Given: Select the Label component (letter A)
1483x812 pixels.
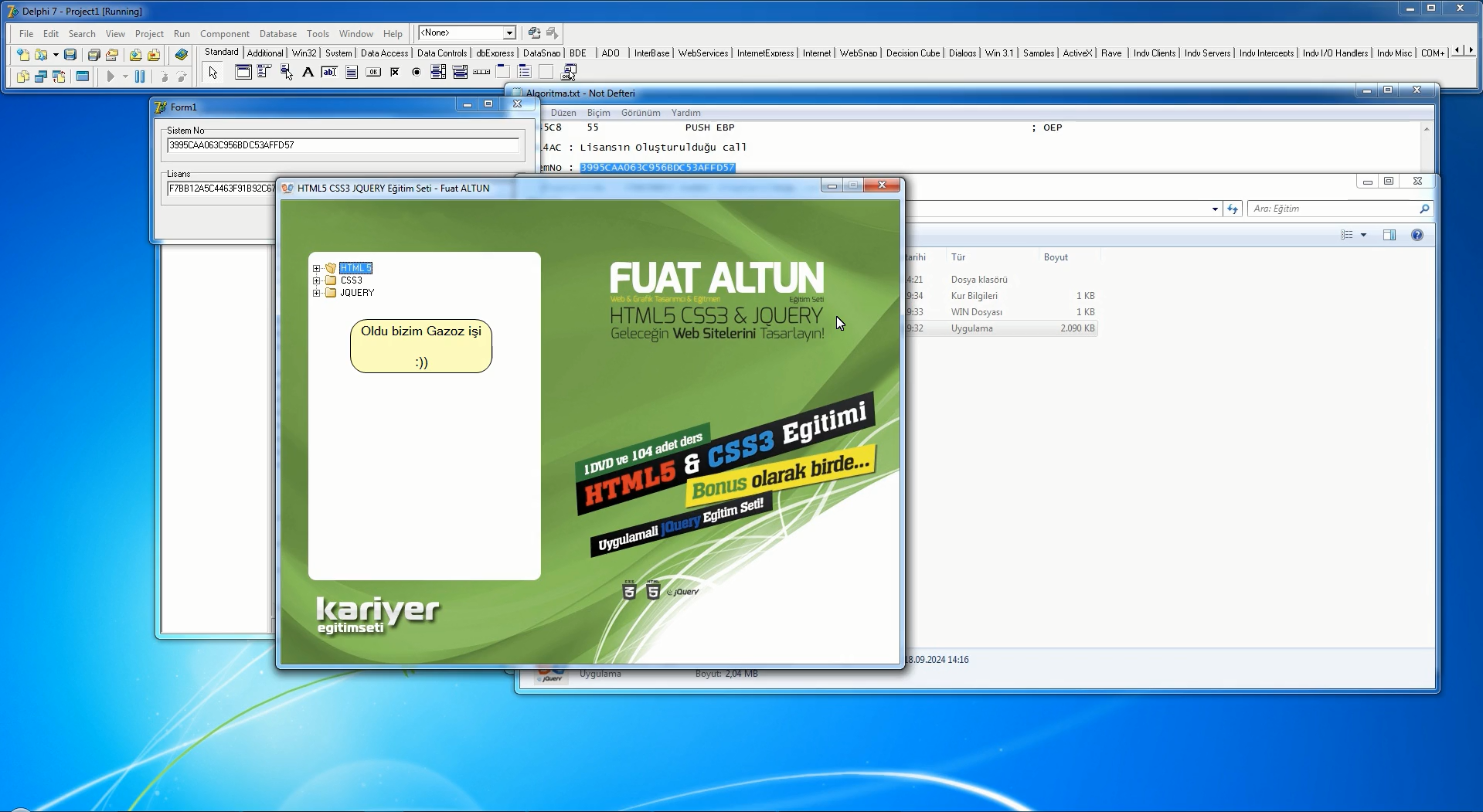Looking at the screenshot, I should pyautogui.click(x=308, y=73).
